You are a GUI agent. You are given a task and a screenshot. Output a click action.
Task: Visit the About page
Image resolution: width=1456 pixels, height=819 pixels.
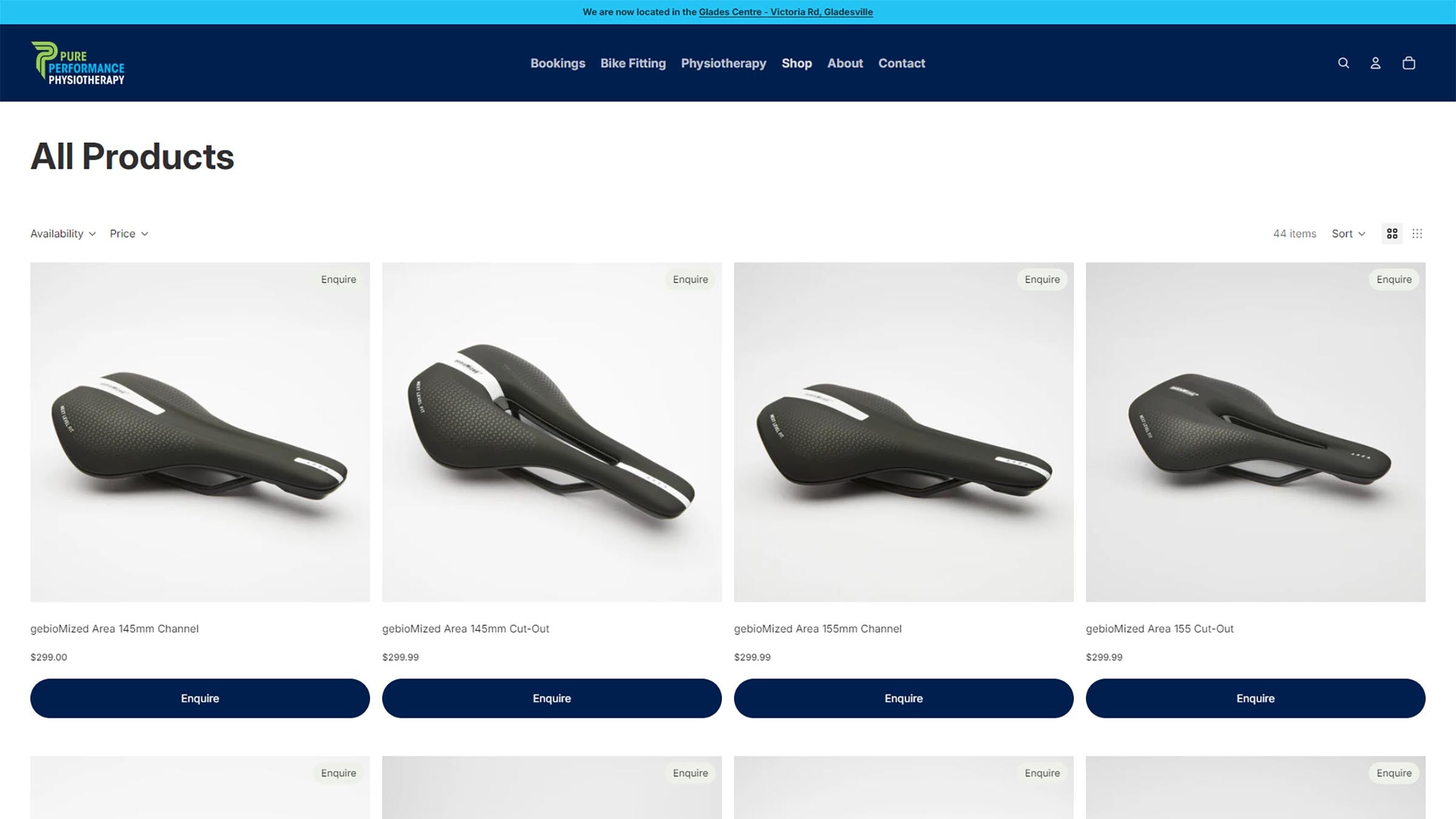(x=845, y=63)
